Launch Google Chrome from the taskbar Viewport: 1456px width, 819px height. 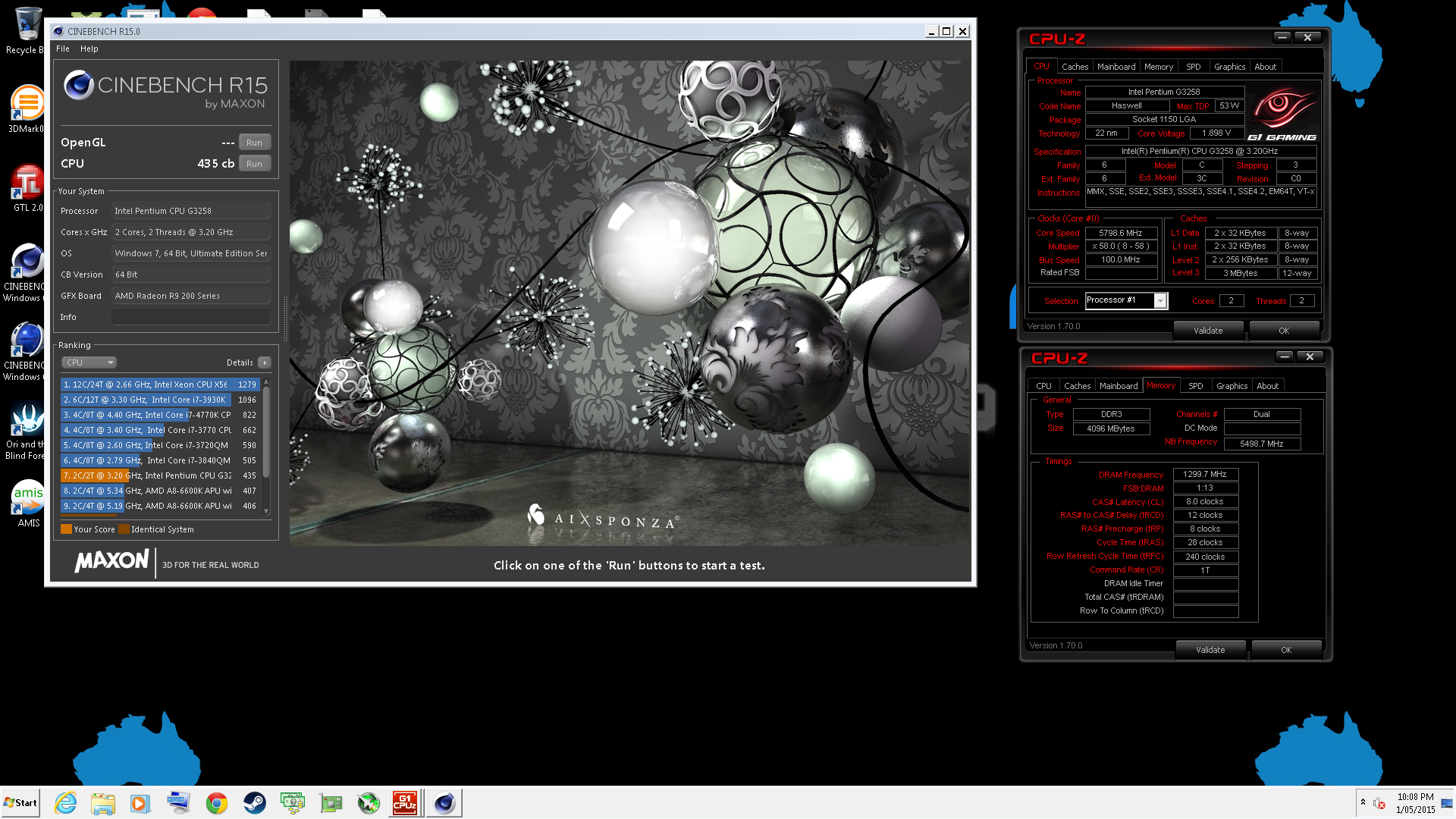(x=216, y=802)
